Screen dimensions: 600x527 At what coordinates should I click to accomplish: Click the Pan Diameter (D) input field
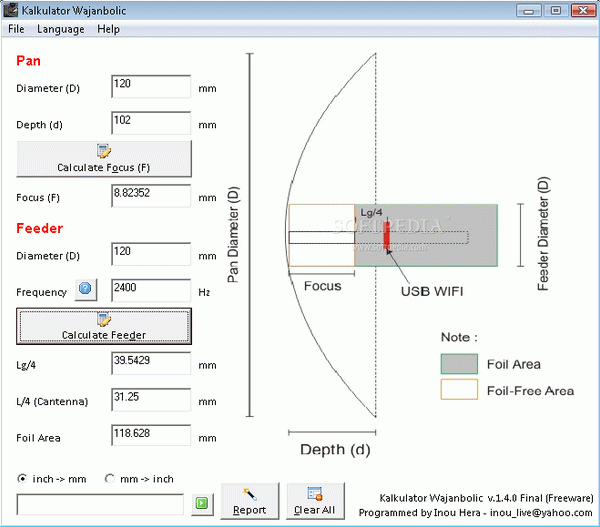click(150, 87)
